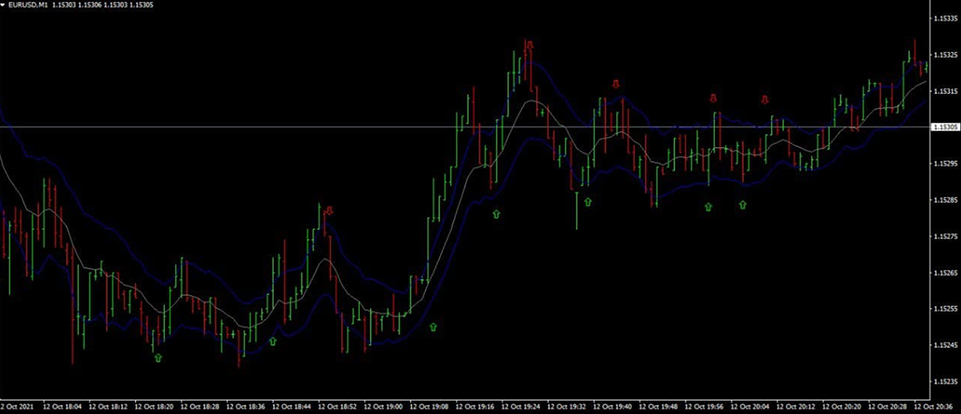Select the red sell arrow at the 1.15325 peak

tap(530, 45)
